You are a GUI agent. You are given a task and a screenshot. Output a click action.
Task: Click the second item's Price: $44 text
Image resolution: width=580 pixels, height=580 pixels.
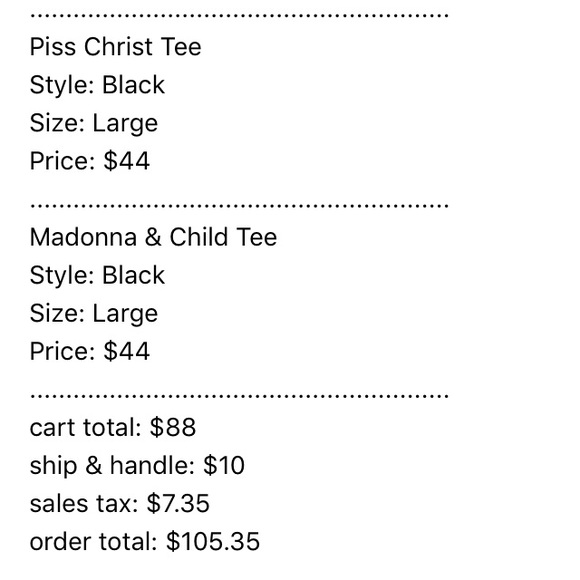point(90,351)
